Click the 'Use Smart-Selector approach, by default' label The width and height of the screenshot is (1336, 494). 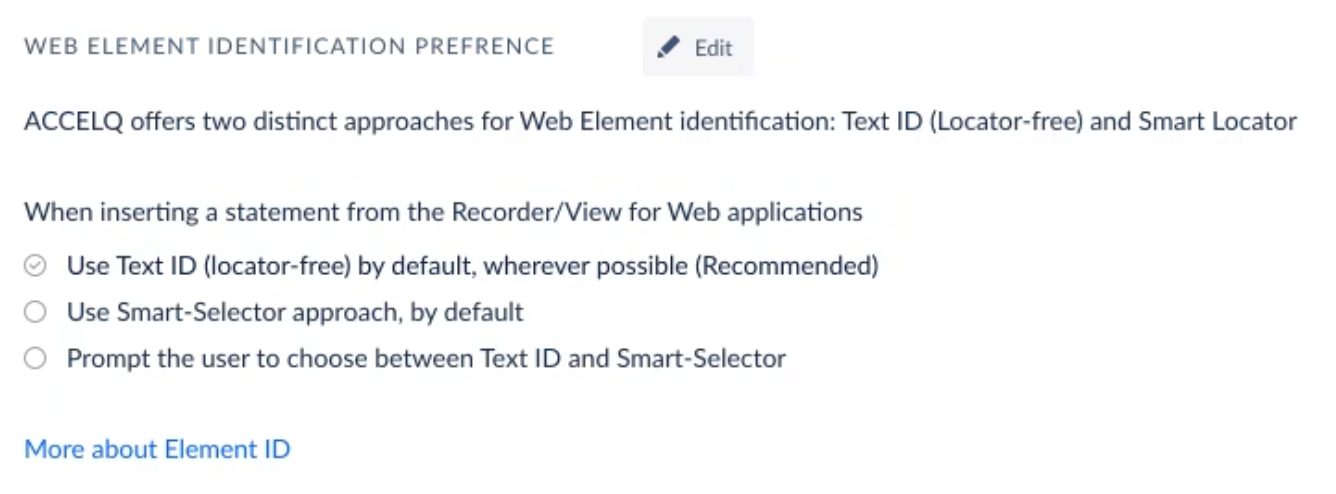pyautogui.click(x=295, y=312)
